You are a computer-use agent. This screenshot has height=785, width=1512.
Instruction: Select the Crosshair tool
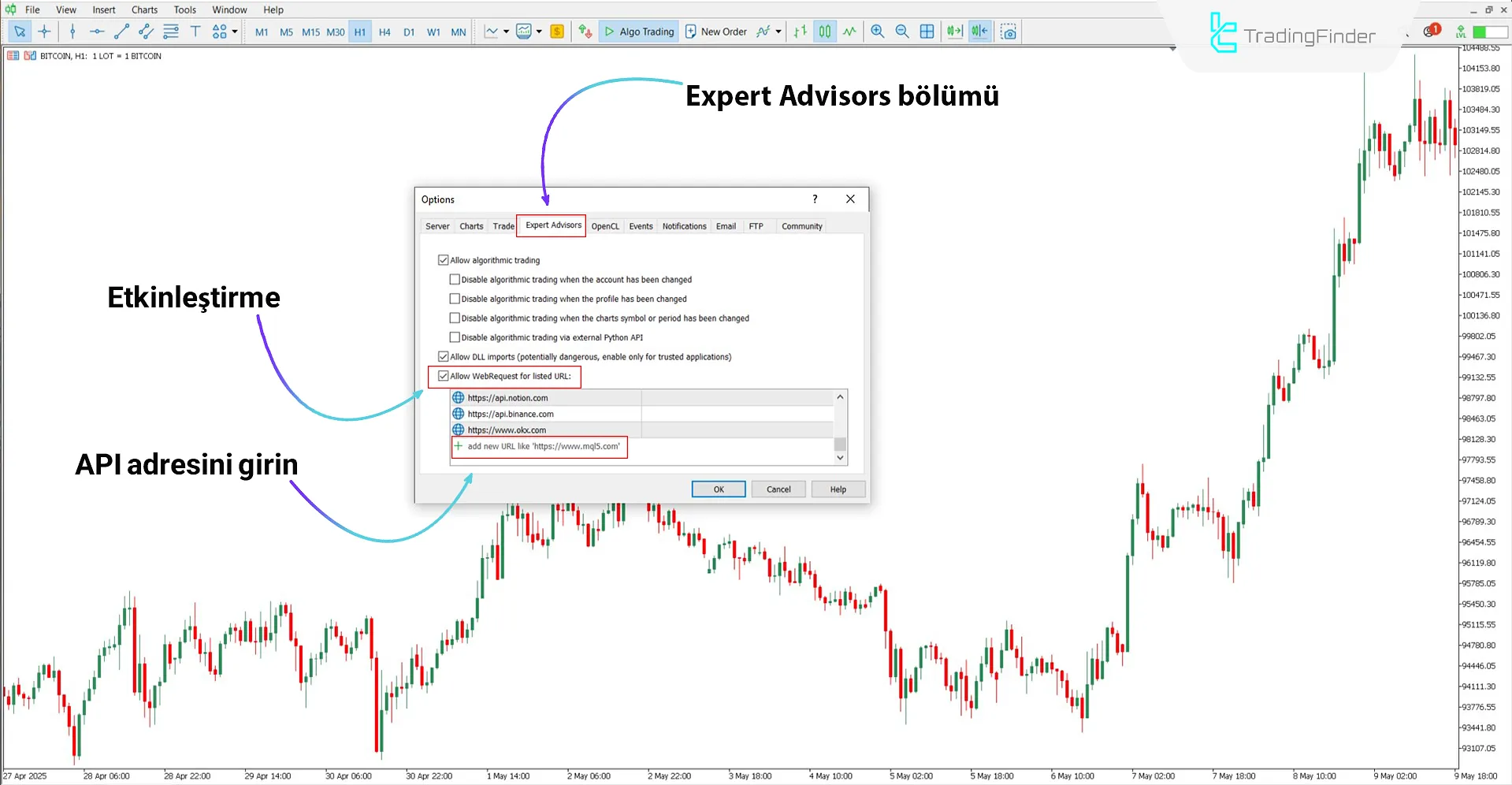[x=45, y=32]
